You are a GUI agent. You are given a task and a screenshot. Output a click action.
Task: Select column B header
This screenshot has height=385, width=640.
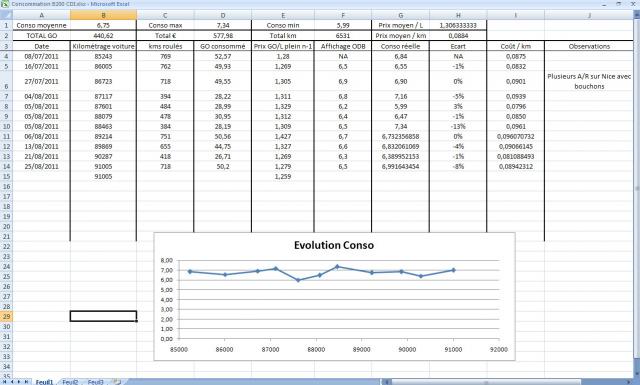103,15
